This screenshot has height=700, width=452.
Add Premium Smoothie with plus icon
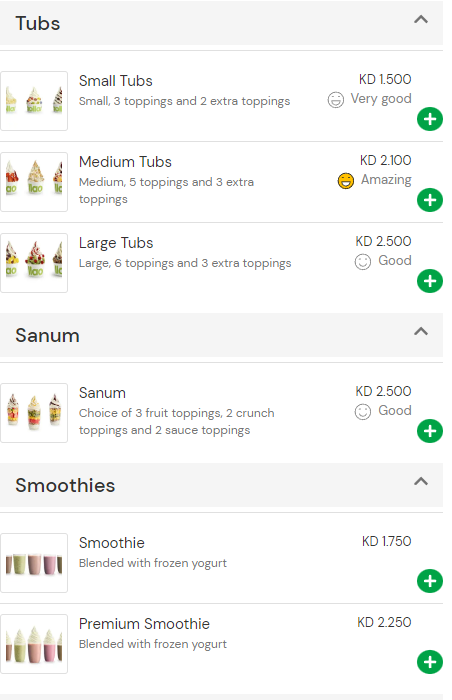tap(430, 662)
